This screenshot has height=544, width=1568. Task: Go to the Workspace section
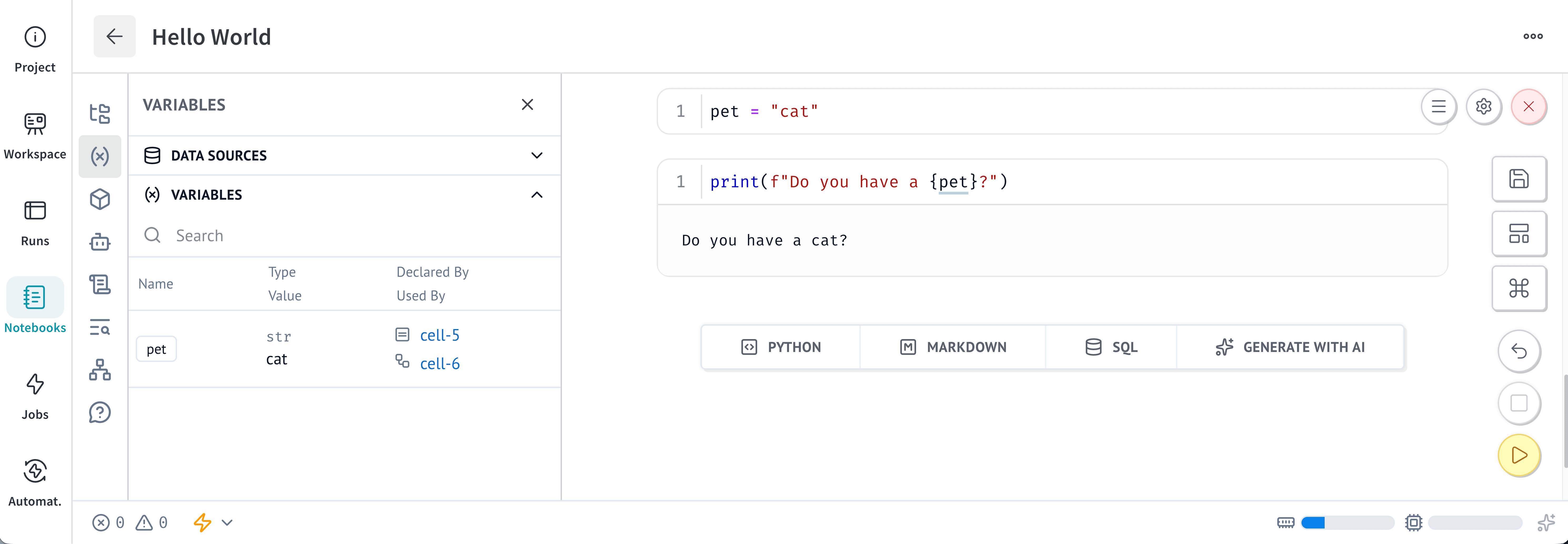pos(35,136)
